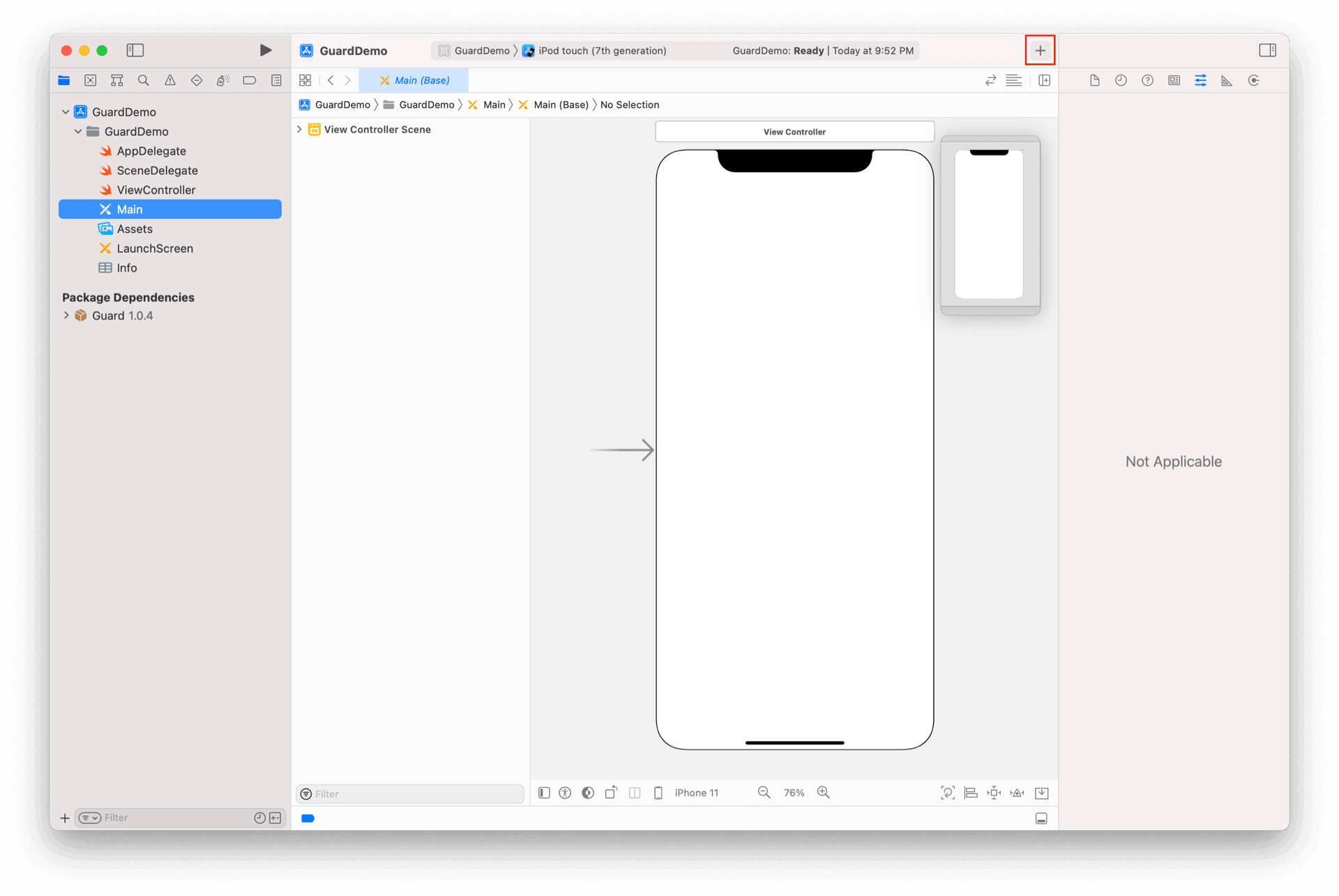Open the Issue navigator warning icon

170,80
